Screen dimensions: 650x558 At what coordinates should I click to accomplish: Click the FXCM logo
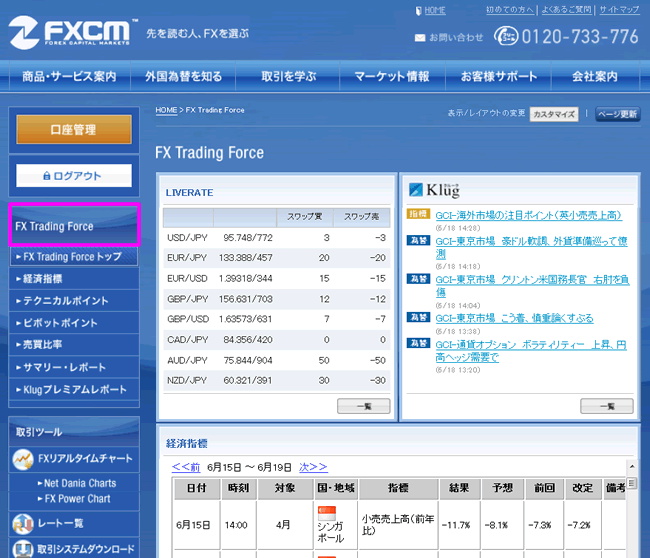[x=73, y=33]
